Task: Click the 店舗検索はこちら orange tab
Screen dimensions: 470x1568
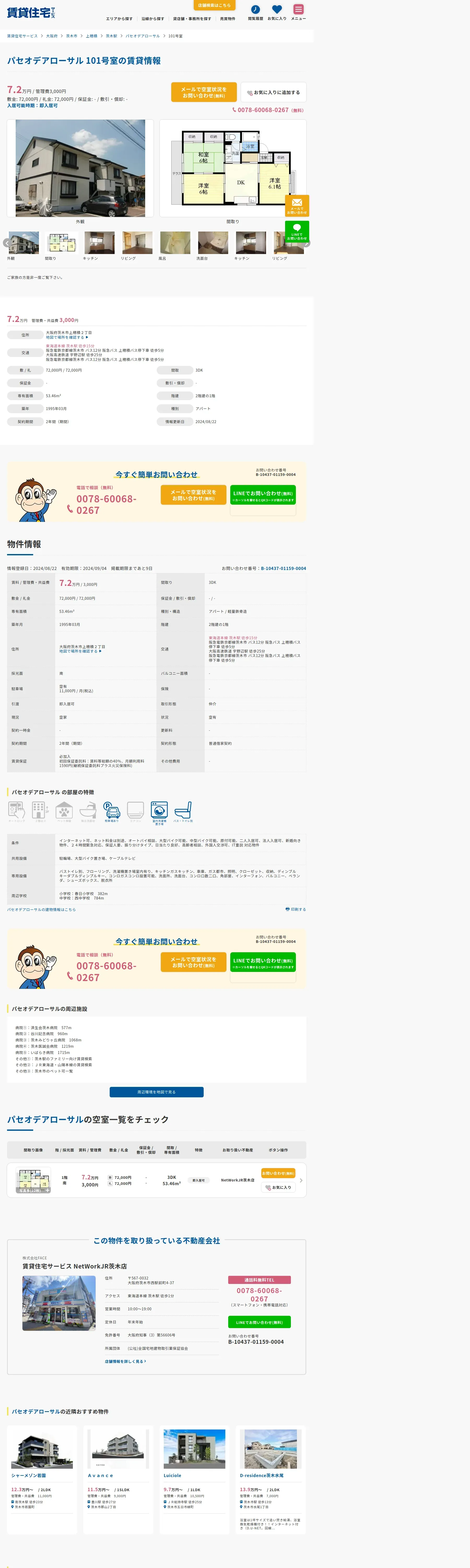Action: pyautogui.click(x=214, y=5)
